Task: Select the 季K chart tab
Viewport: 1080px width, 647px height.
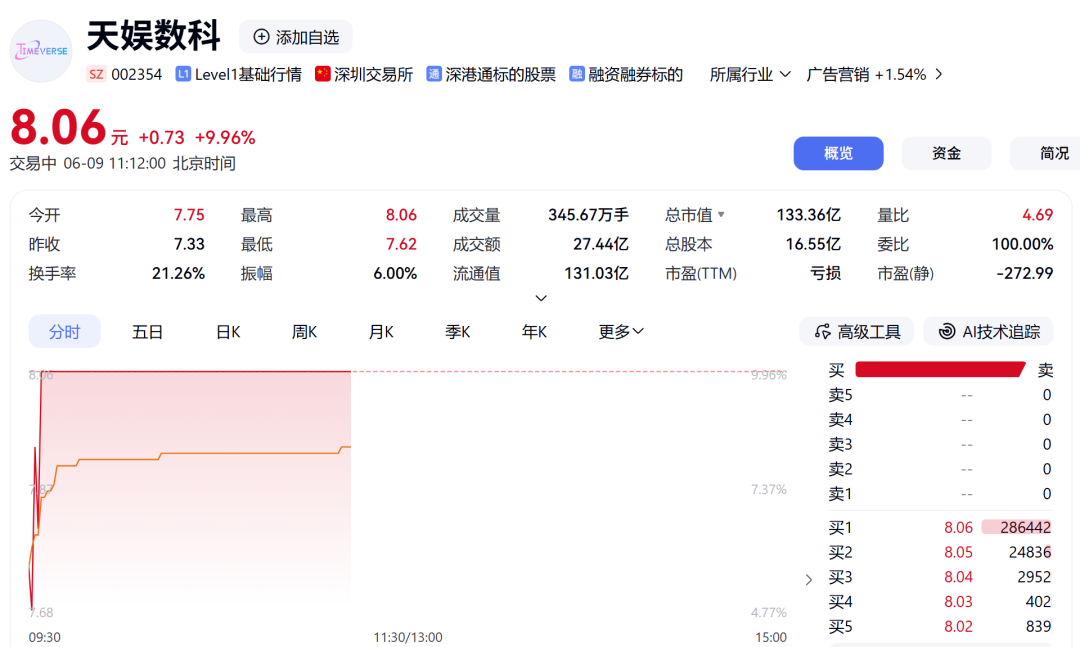Action: click(457, 331)
